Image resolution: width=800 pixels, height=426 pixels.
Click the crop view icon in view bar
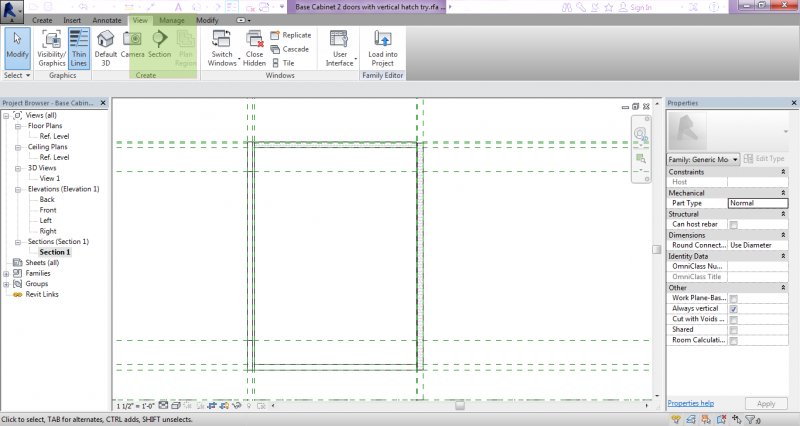tap(212, 406)
